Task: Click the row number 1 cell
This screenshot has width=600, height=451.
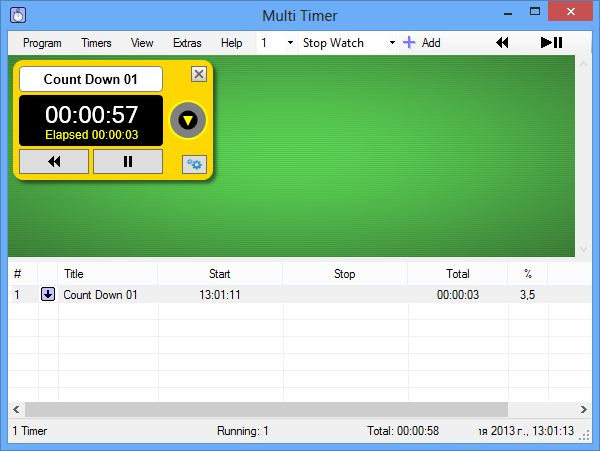Action: coord(17,295)
